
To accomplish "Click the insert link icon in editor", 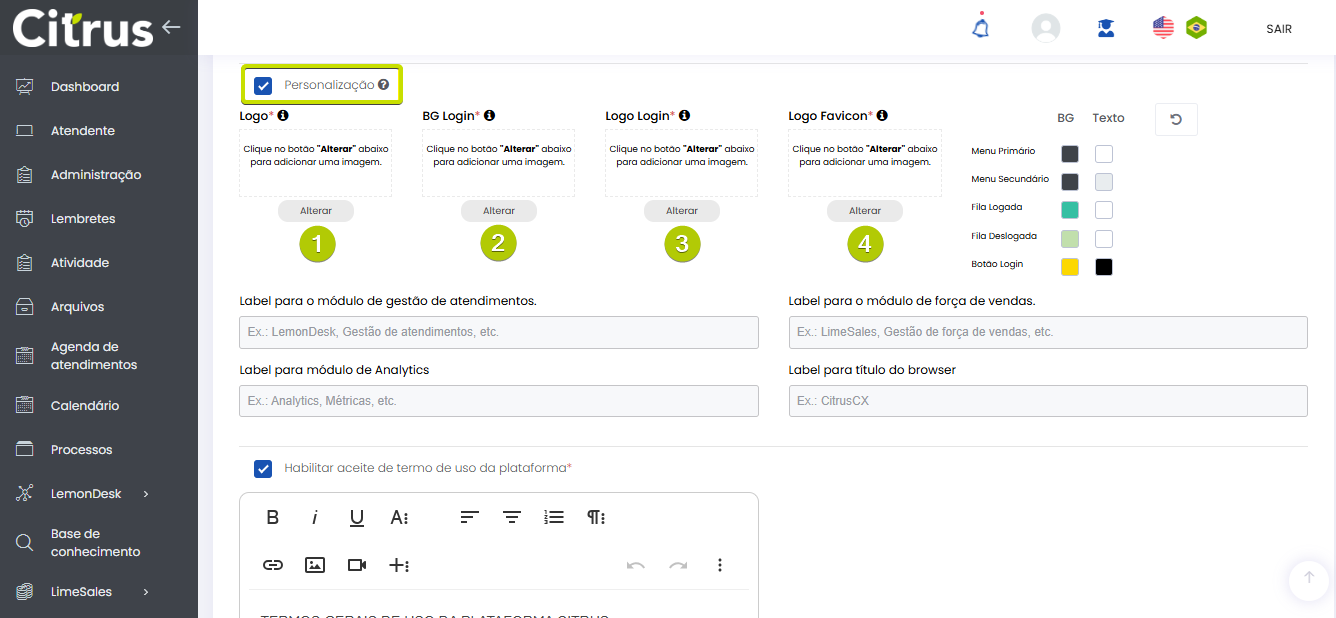I will pos(273,565).
